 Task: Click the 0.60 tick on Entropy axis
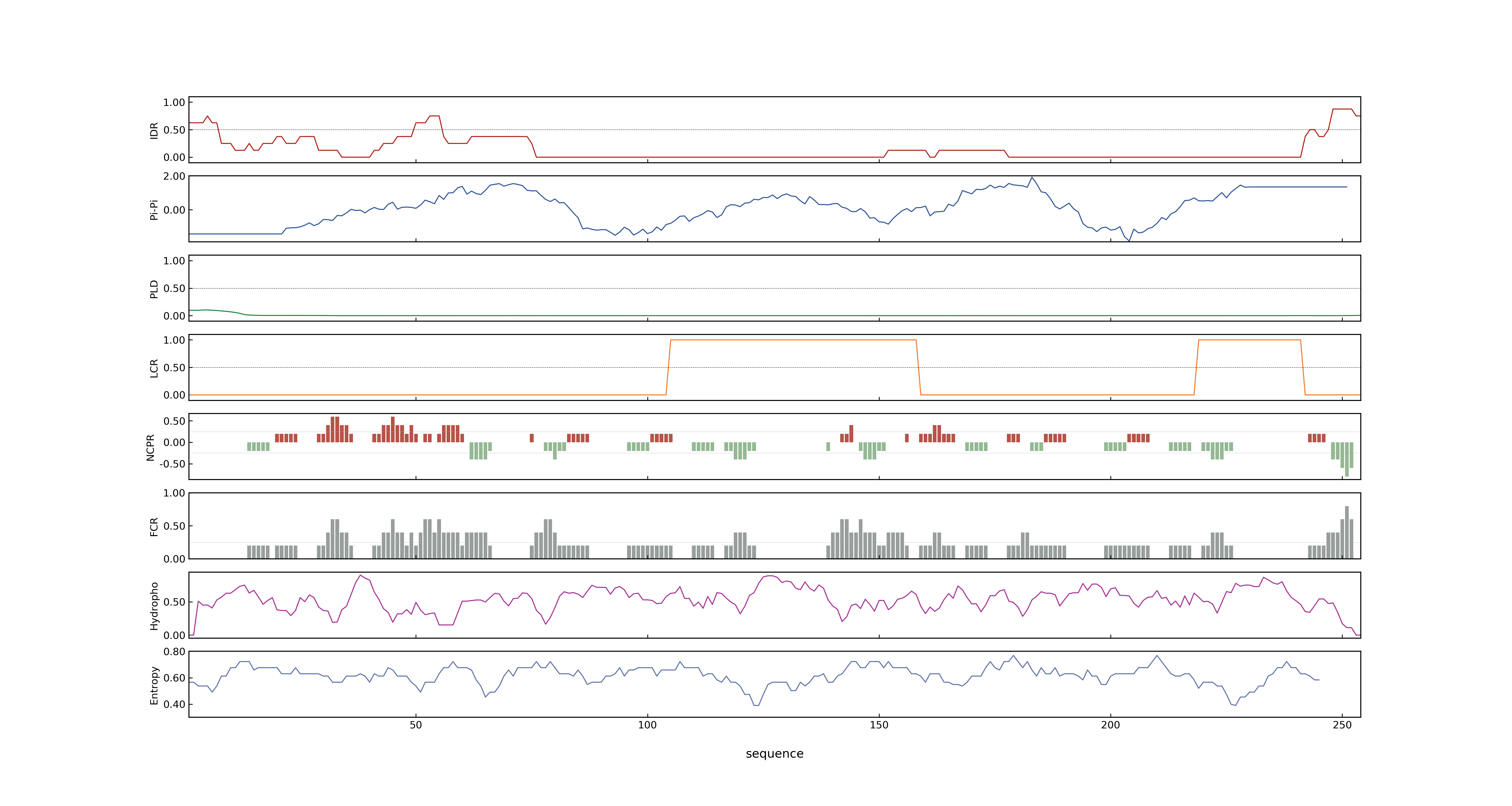(x=174, y=678)
